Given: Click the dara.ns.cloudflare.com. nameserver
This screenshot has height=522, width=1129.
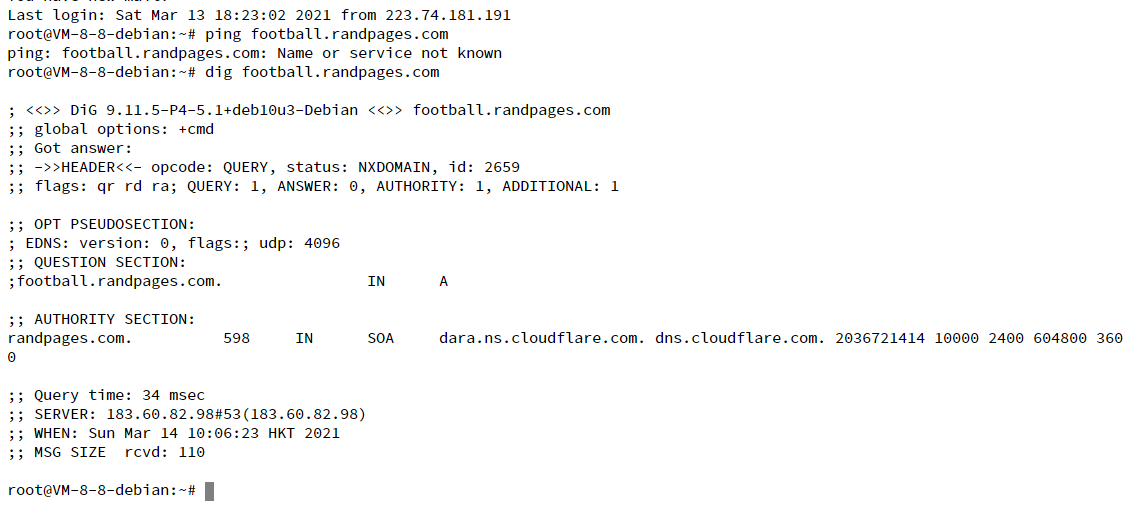Looking at the screenshot, I should pyautogui.click(x=542, y=338).
